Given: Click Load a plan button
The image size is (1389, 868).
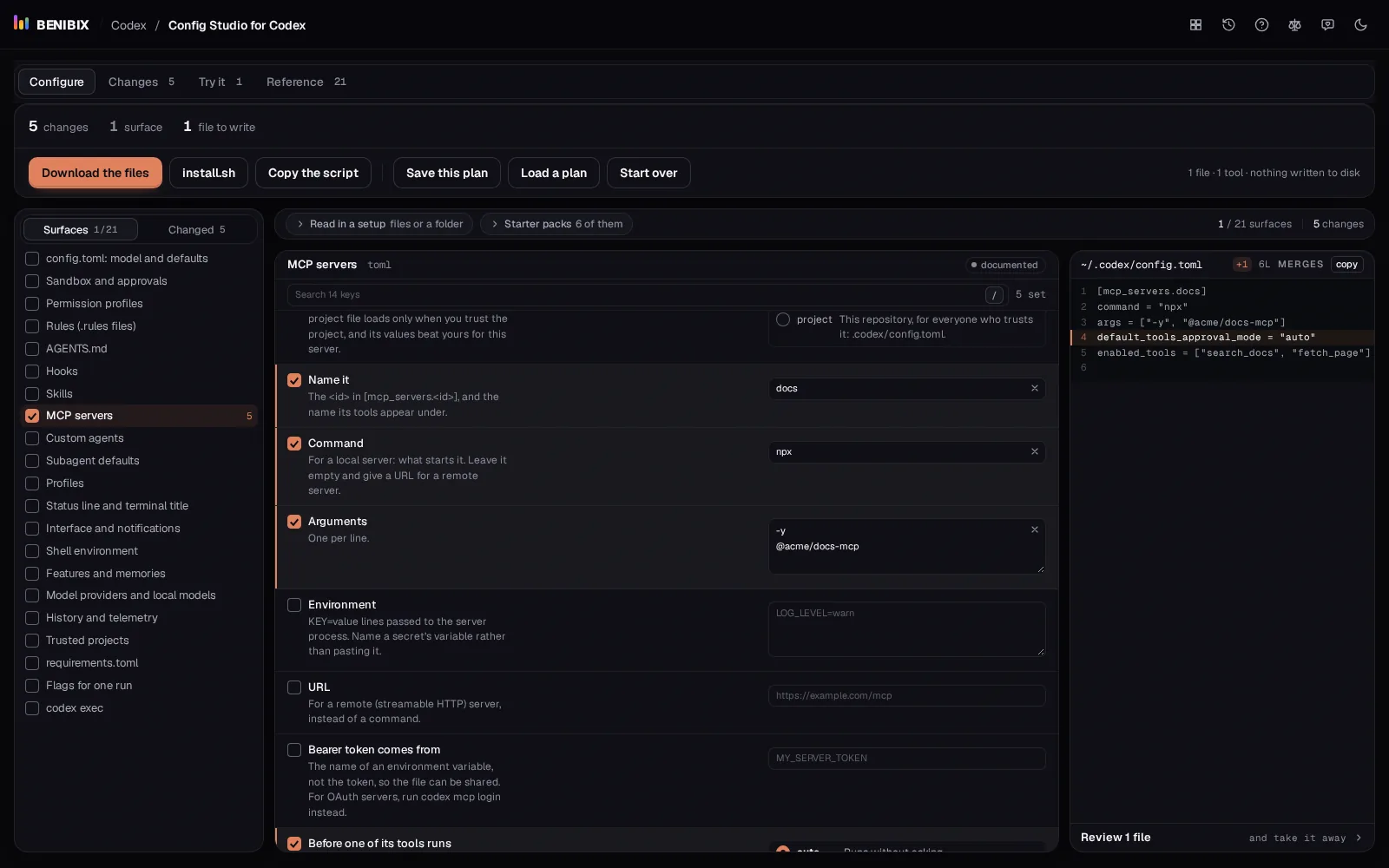Looking at the screenshot, I should [x=554, y=173].
